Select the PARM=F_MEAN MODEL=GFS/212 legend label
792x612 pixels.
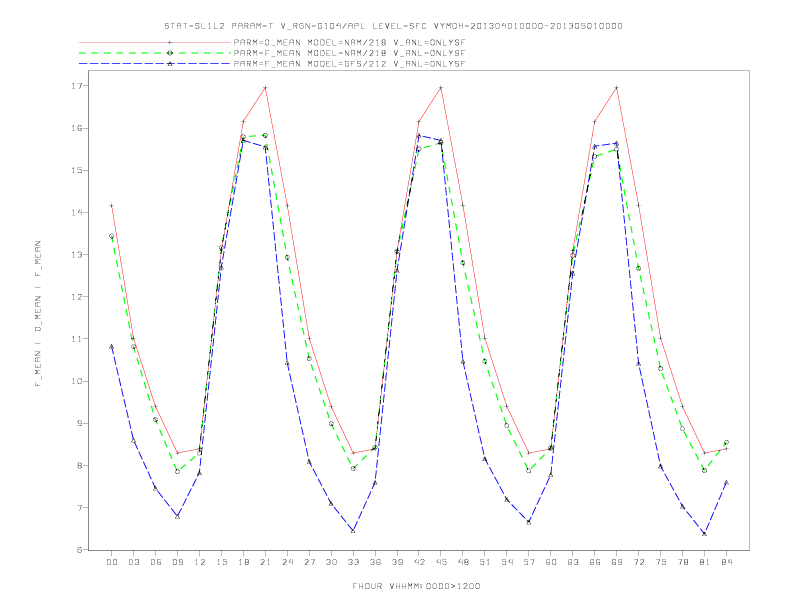point(349,64)
